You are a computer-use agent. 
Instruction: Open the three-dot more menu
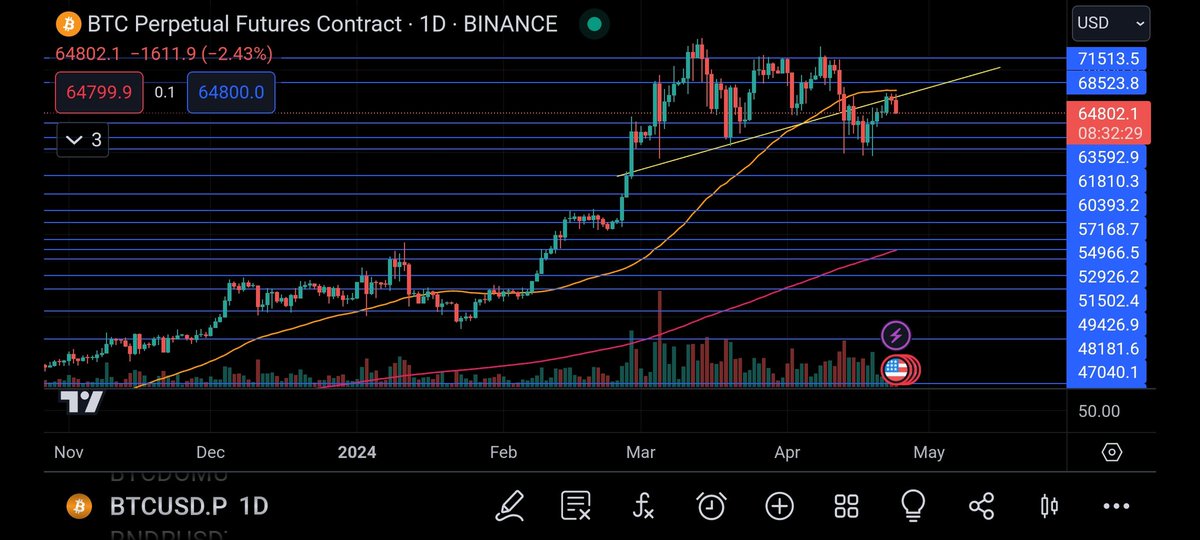1117,506
